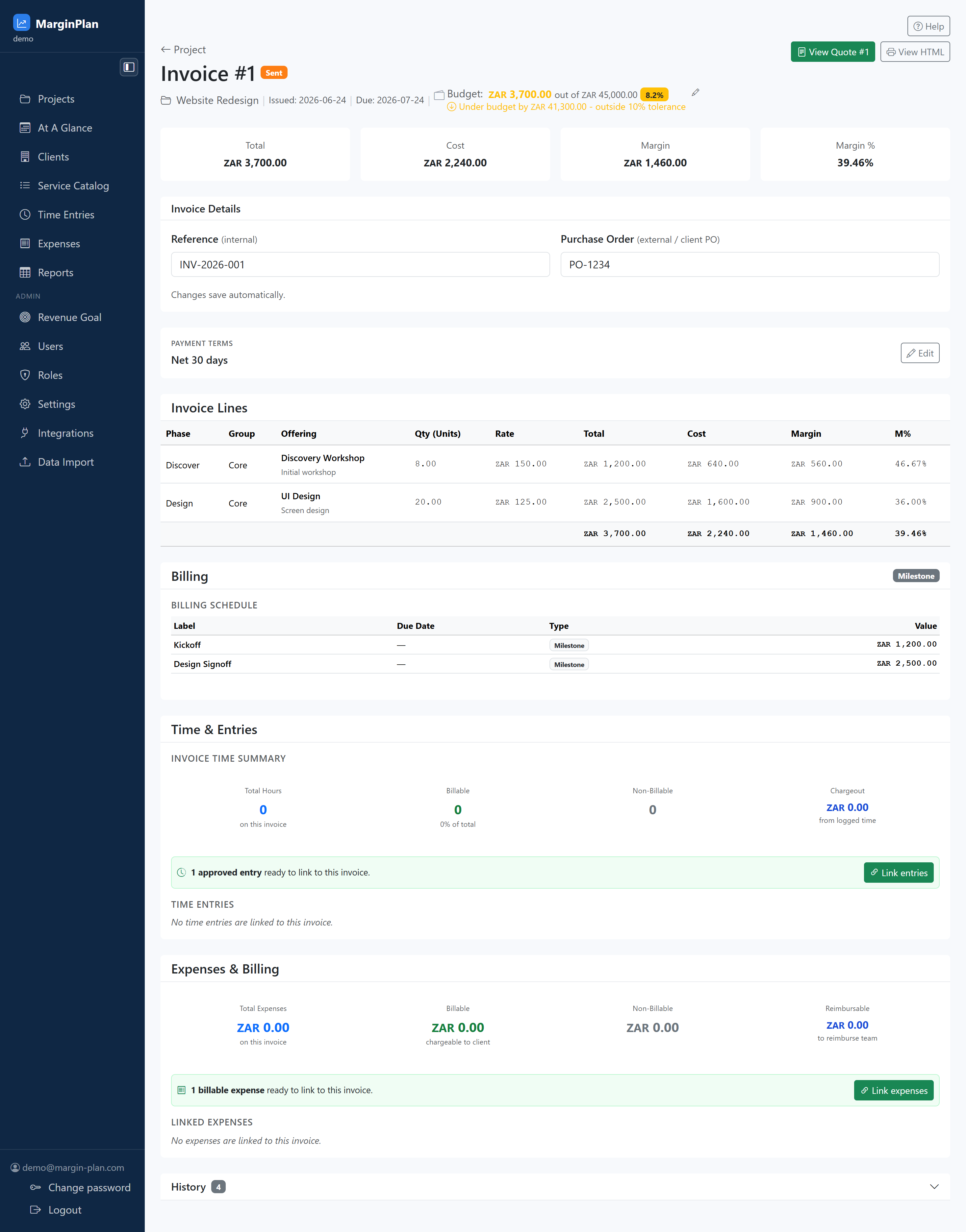Click the Net 30 days text
Image resolution: width=966 pixels, height=1232 pixels.
[x=200, y=360]
